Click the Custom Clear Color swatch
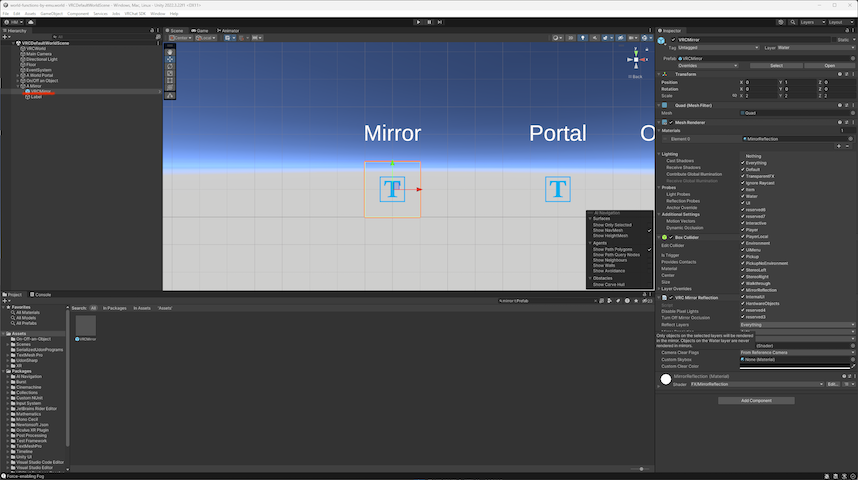 (x=790, y=366)
